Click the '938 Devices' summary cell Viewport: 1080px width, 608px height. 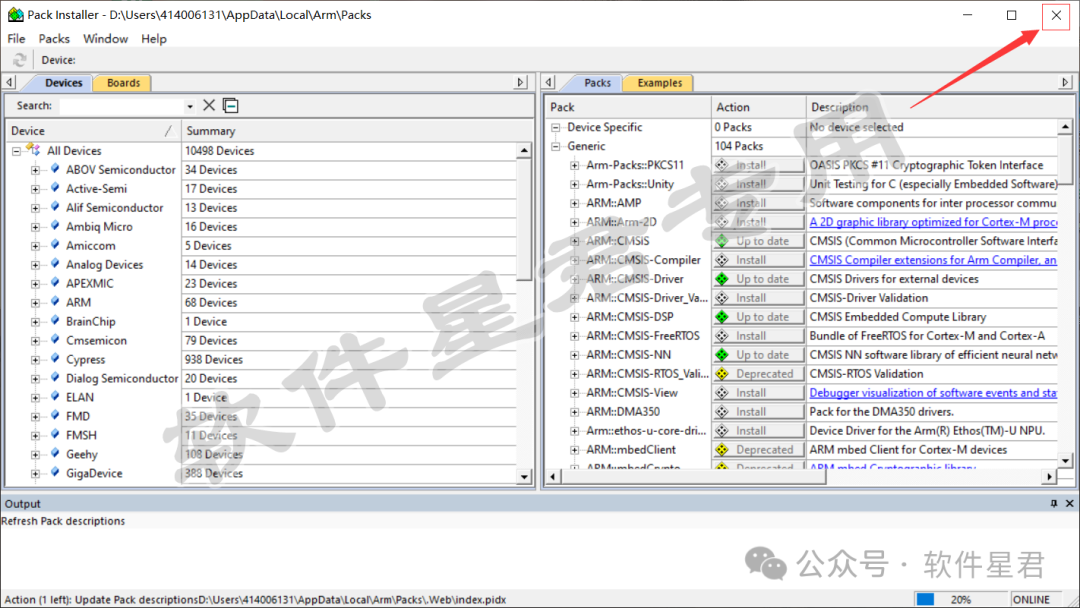click(214, 359)
